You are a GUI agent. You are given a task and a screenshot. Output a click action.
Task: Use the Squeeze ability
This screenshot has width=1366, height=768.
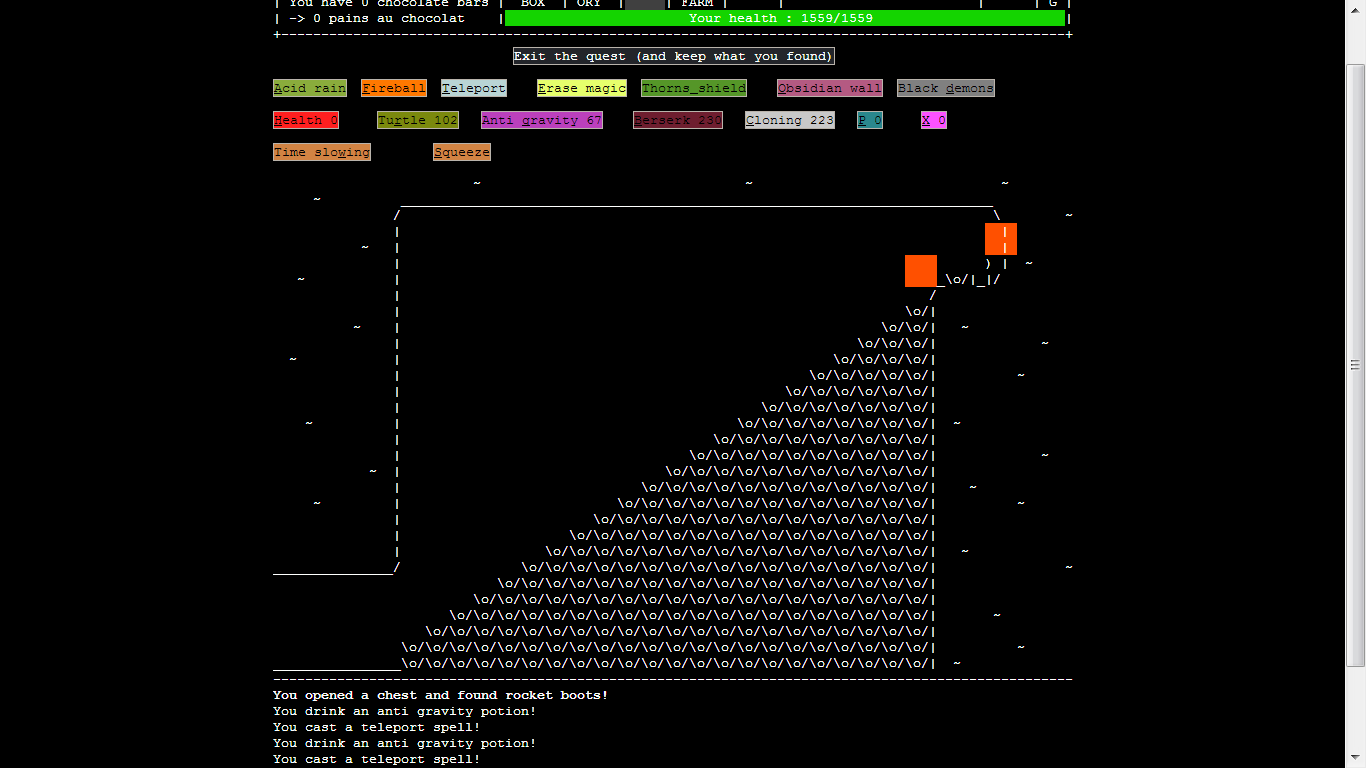pyautogui.click(x=462, y=152)
